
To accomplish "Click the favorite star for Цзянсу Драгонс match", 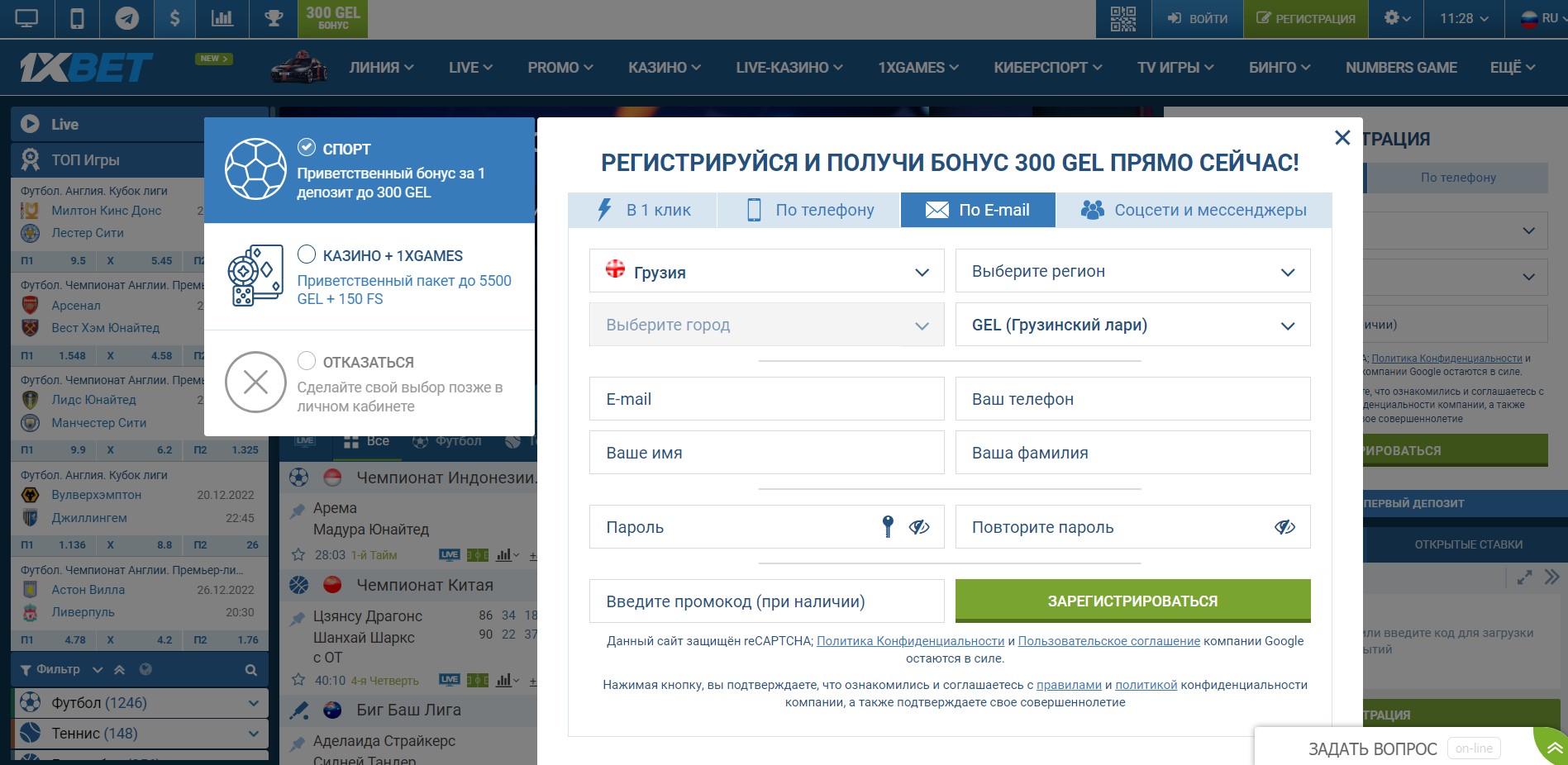I will pos(298,680).
